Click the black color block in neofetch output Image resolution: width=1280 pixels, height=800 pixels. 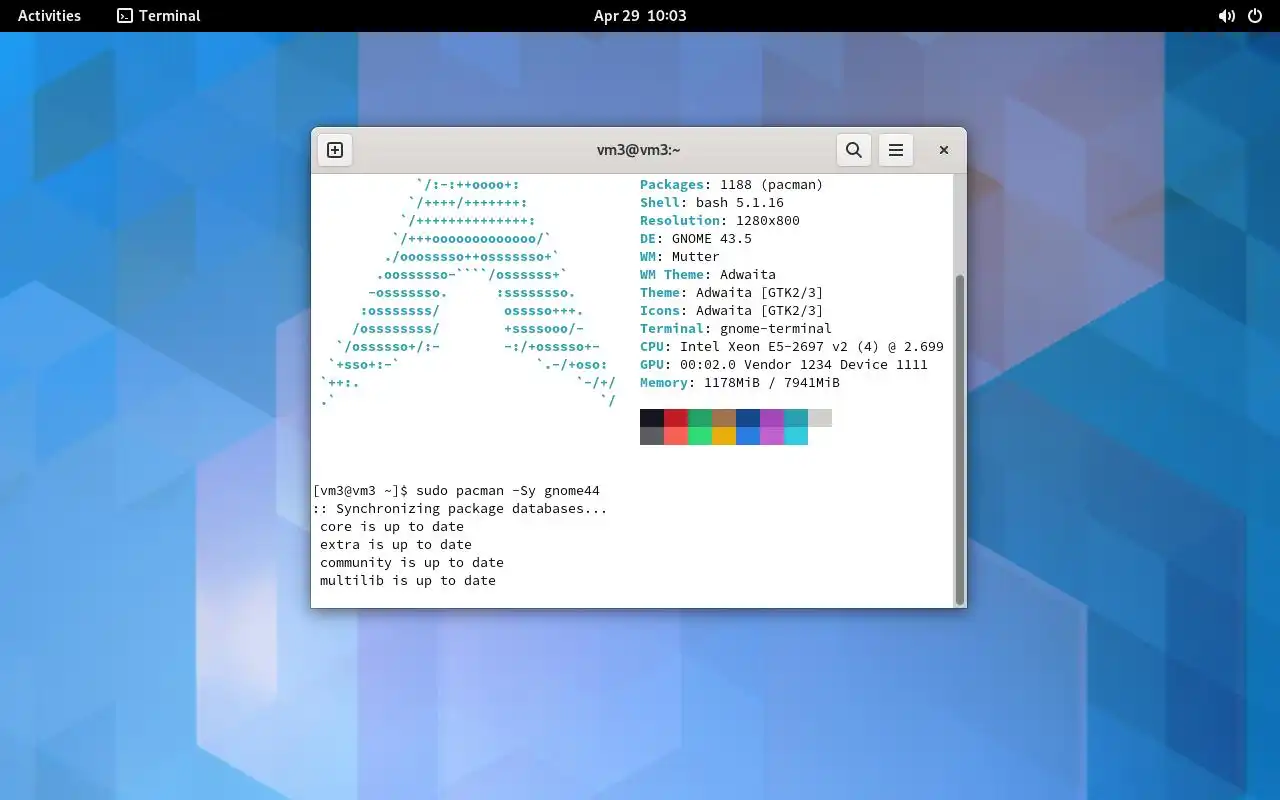652,418
